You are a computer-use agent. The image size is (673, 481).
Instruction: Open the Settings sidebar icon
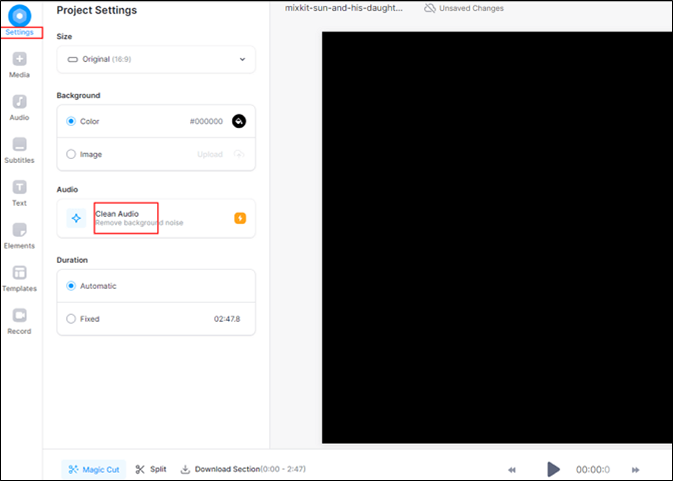tap(20, 16)
